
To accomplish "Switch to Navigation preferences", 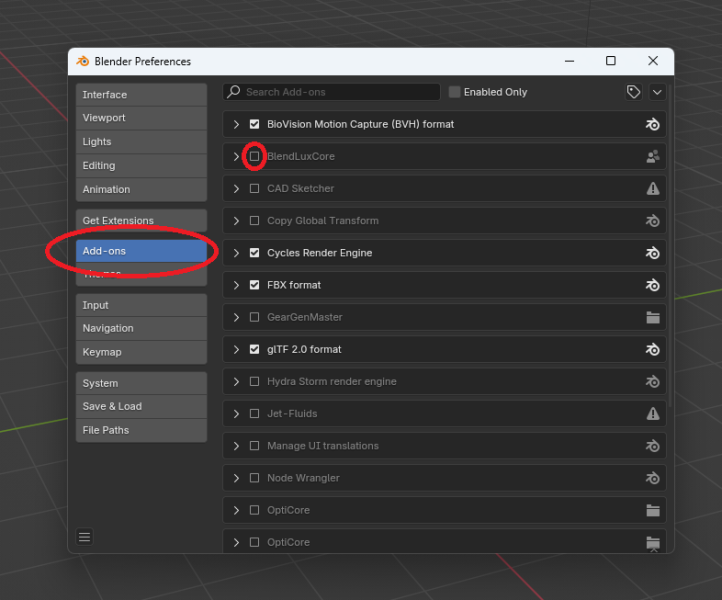I will 141,328.
